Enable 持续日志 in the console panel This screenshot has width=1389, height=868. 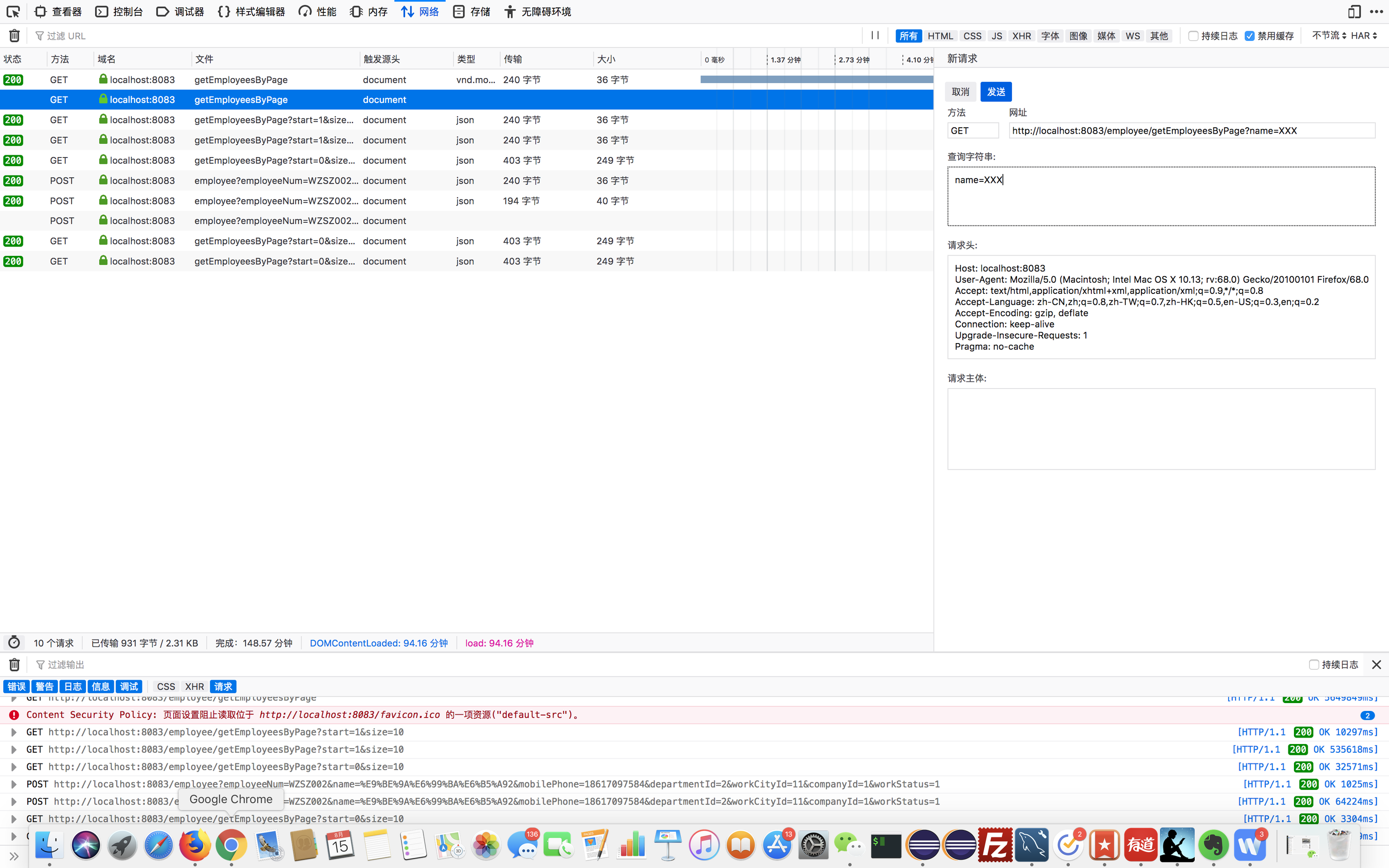tap(1314, 664)
